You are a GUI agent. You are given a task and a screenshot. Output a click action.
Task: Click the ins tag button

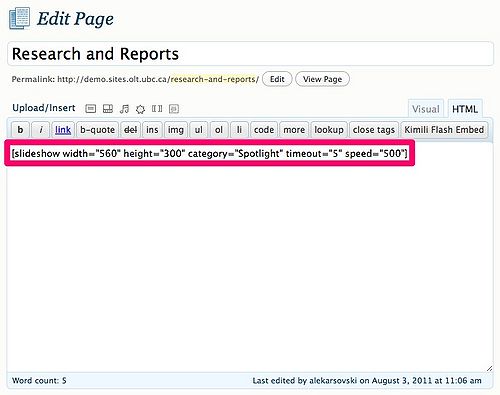pyautogui.click(x=152, y=129)
